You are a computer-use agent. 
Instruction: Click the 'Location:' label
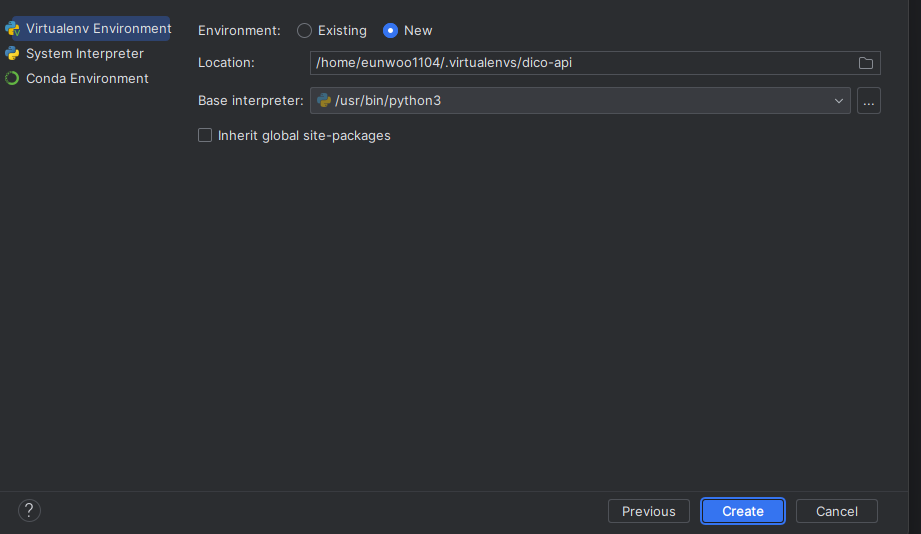click(226, 62)
